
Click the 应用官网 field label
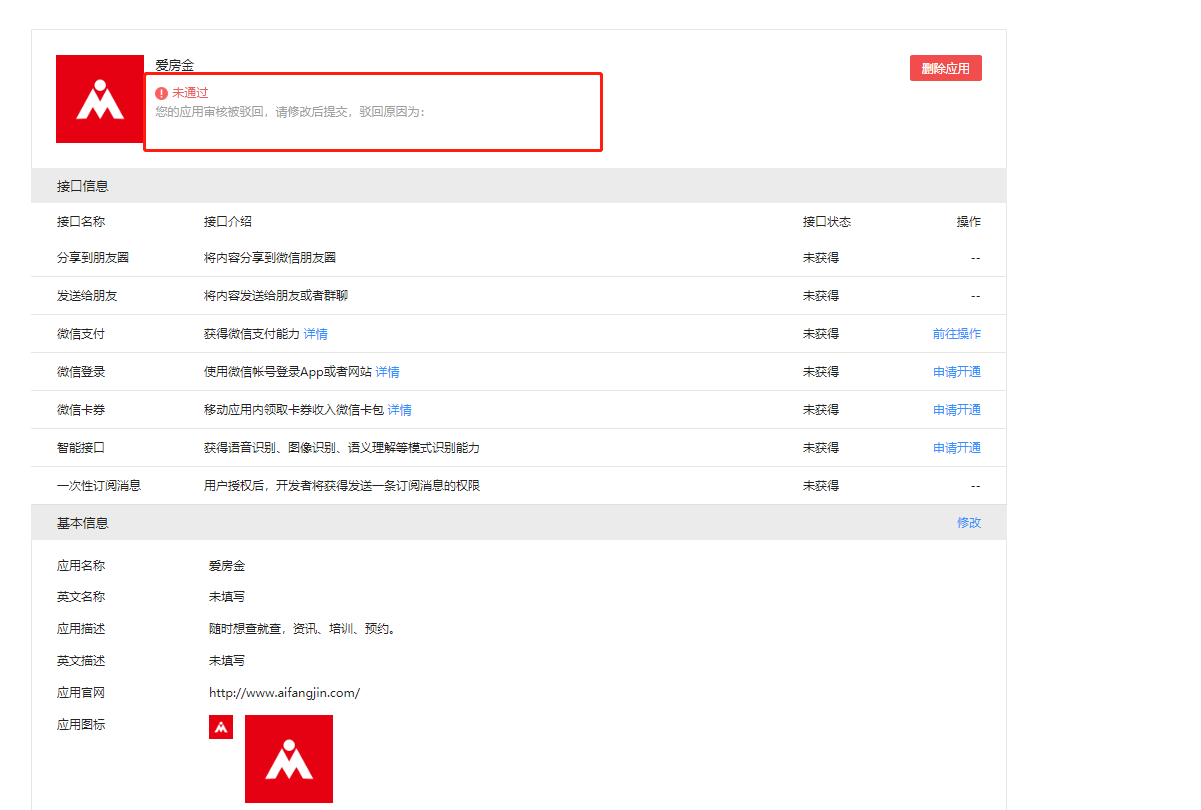81,693
